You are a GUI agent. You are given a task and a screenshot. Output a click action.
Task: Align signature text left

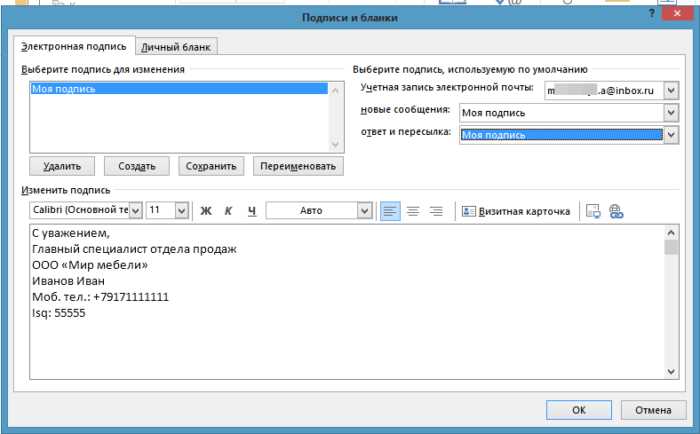pos(390,211)
